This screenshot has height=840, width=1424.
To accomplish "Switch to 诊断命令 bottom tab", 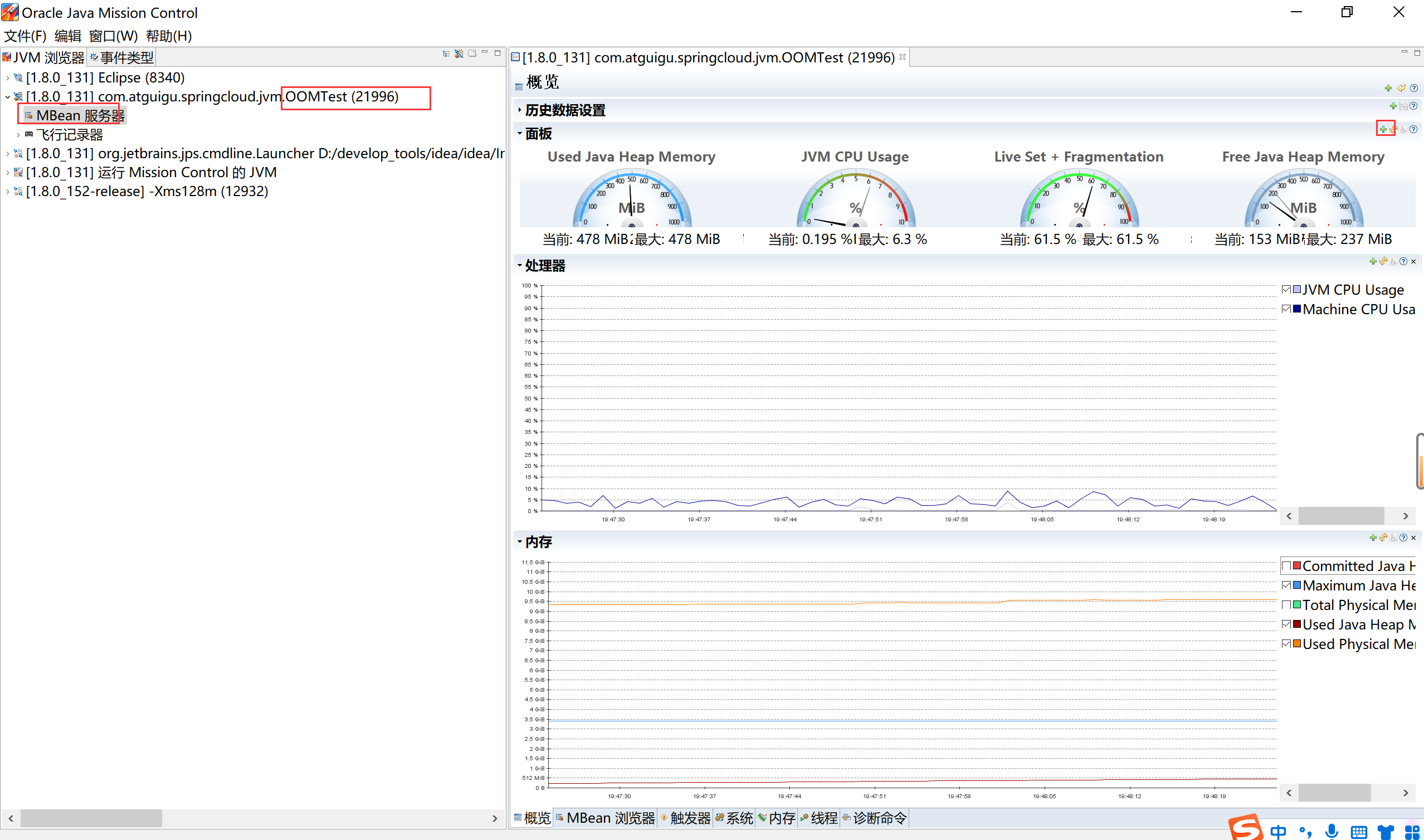I will (x=875, y=818).
